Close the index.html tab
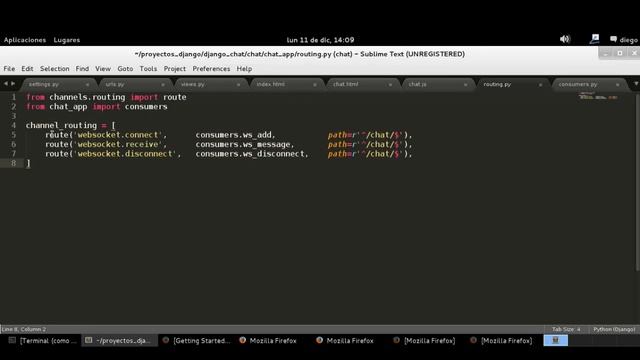 click(315, 84)
